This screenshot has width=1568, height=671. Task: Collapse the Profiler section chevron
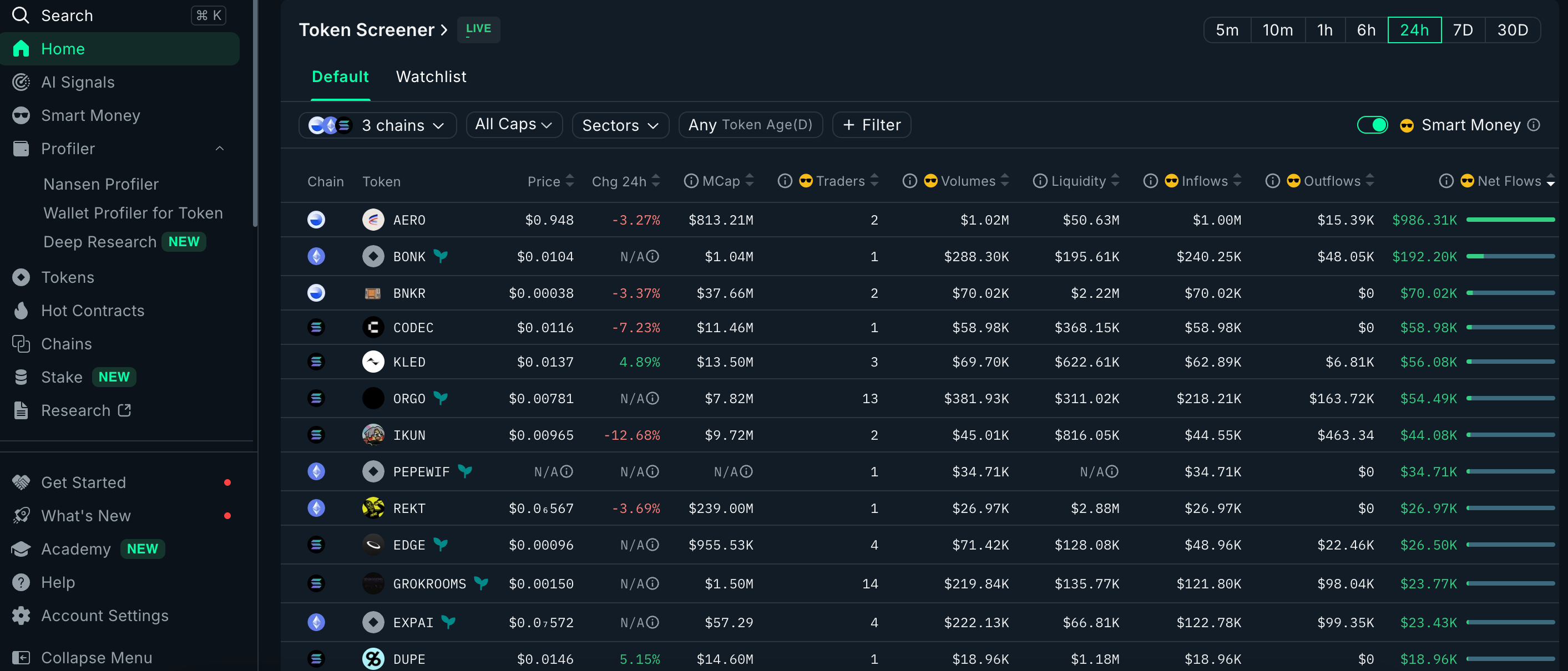[x=220, y=149]
